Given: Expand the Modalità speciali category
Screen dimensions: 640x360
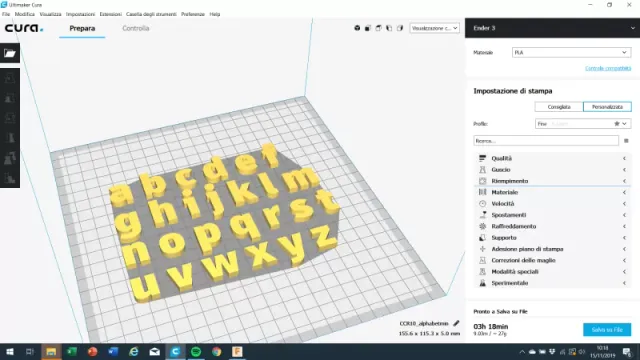Looking at the screenshot, I should coord(552,271).
